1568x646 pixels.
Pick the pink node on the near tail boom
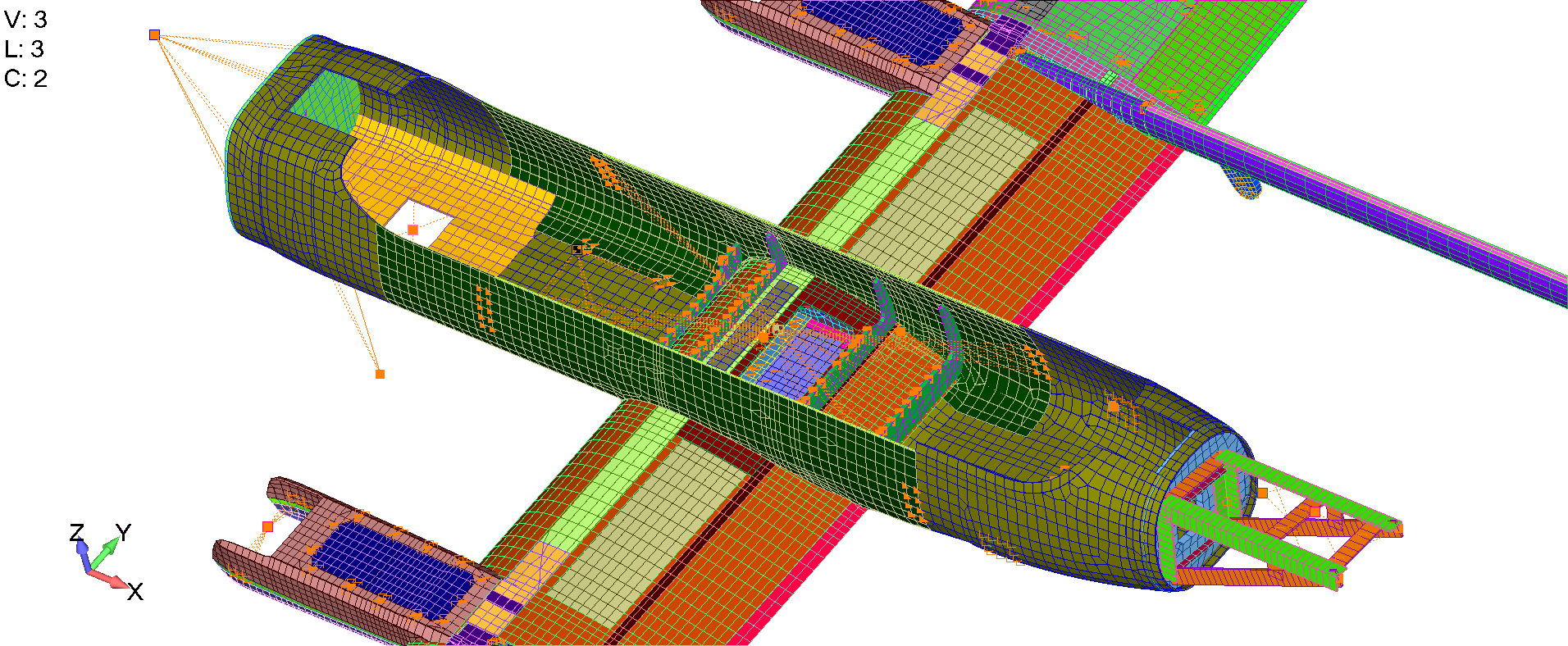[267, 526]
